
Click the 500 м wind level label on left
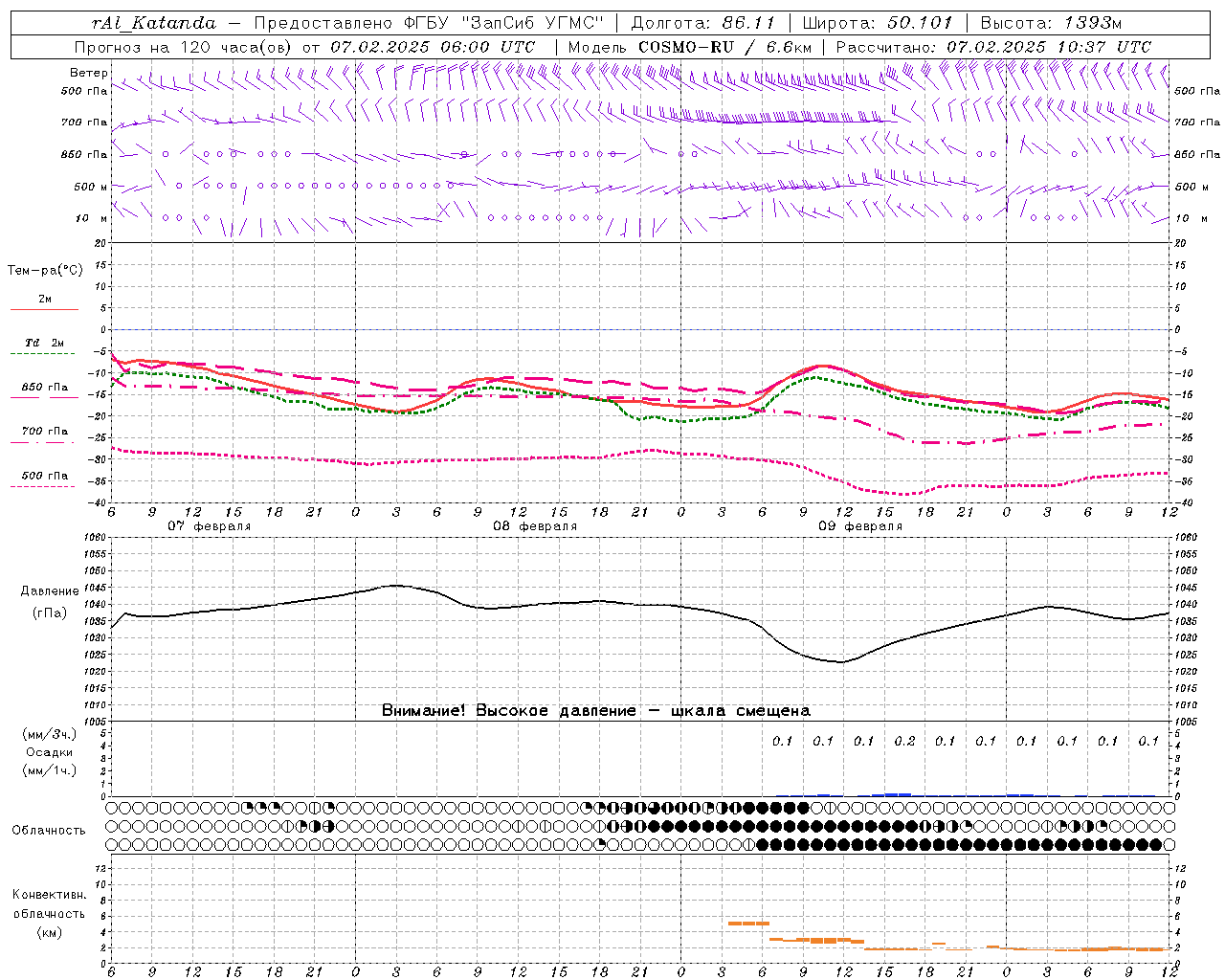(x=91, y=187)
